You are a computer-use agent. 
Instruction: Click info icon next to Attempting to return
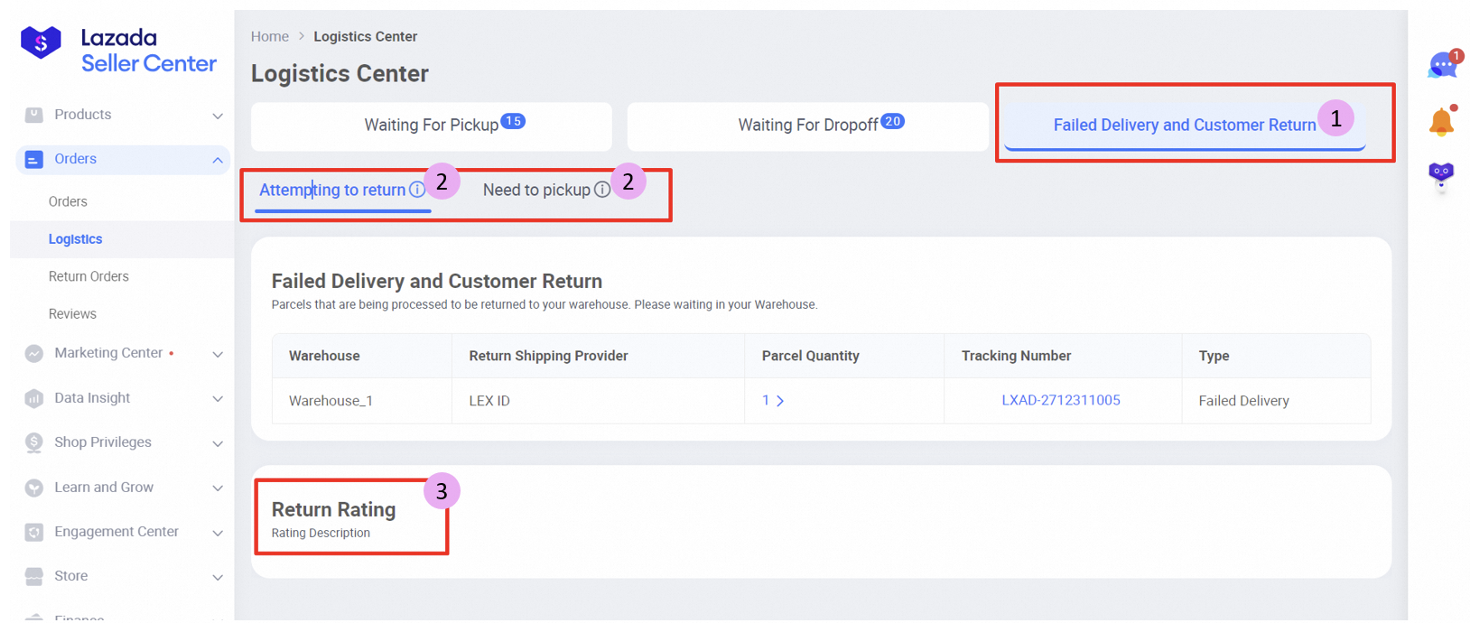click(417, 190)
